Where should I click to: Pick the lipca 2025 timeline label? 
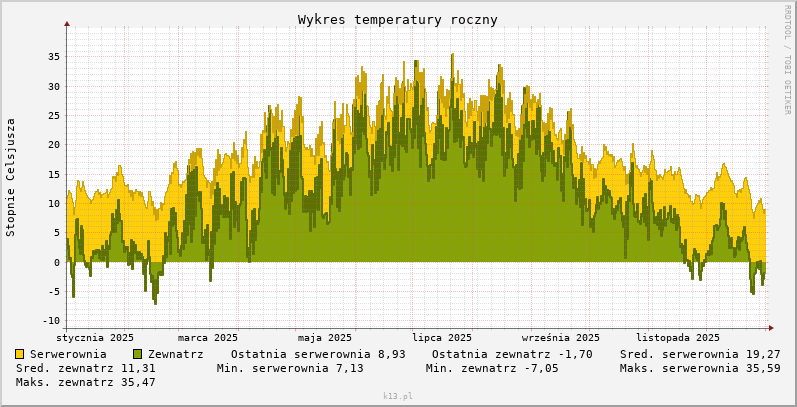pyautogui.click(x=442, y=338)
